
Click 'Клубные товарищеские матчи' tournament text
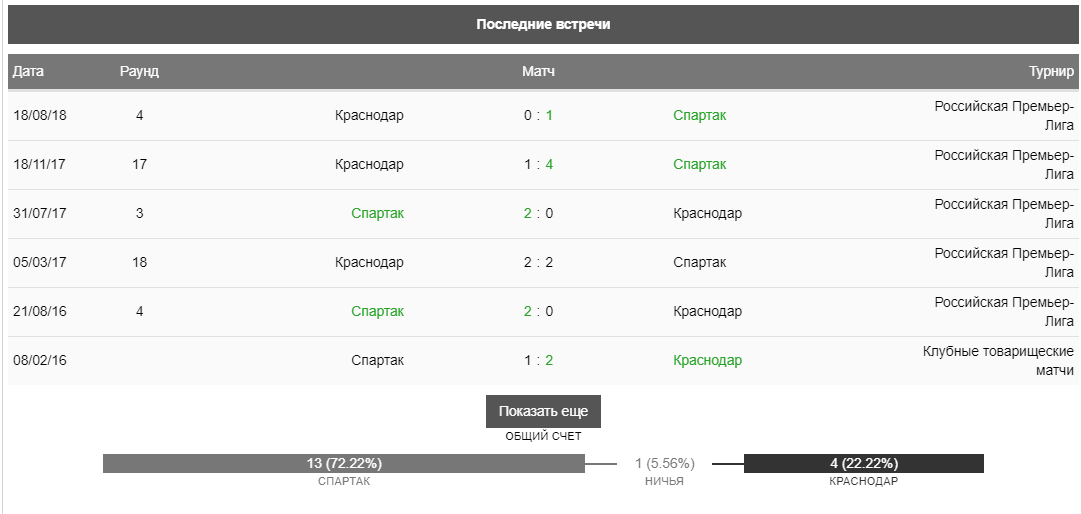pyautogui.click(x=998, y=361)
